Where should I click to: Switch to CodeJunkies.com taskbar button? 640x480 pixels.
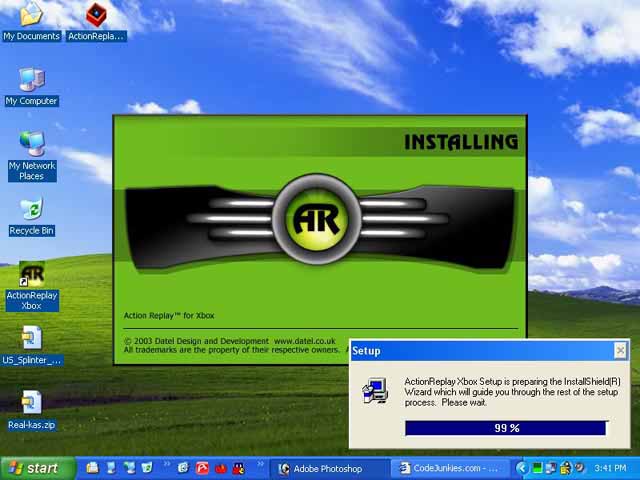[451, 469]
